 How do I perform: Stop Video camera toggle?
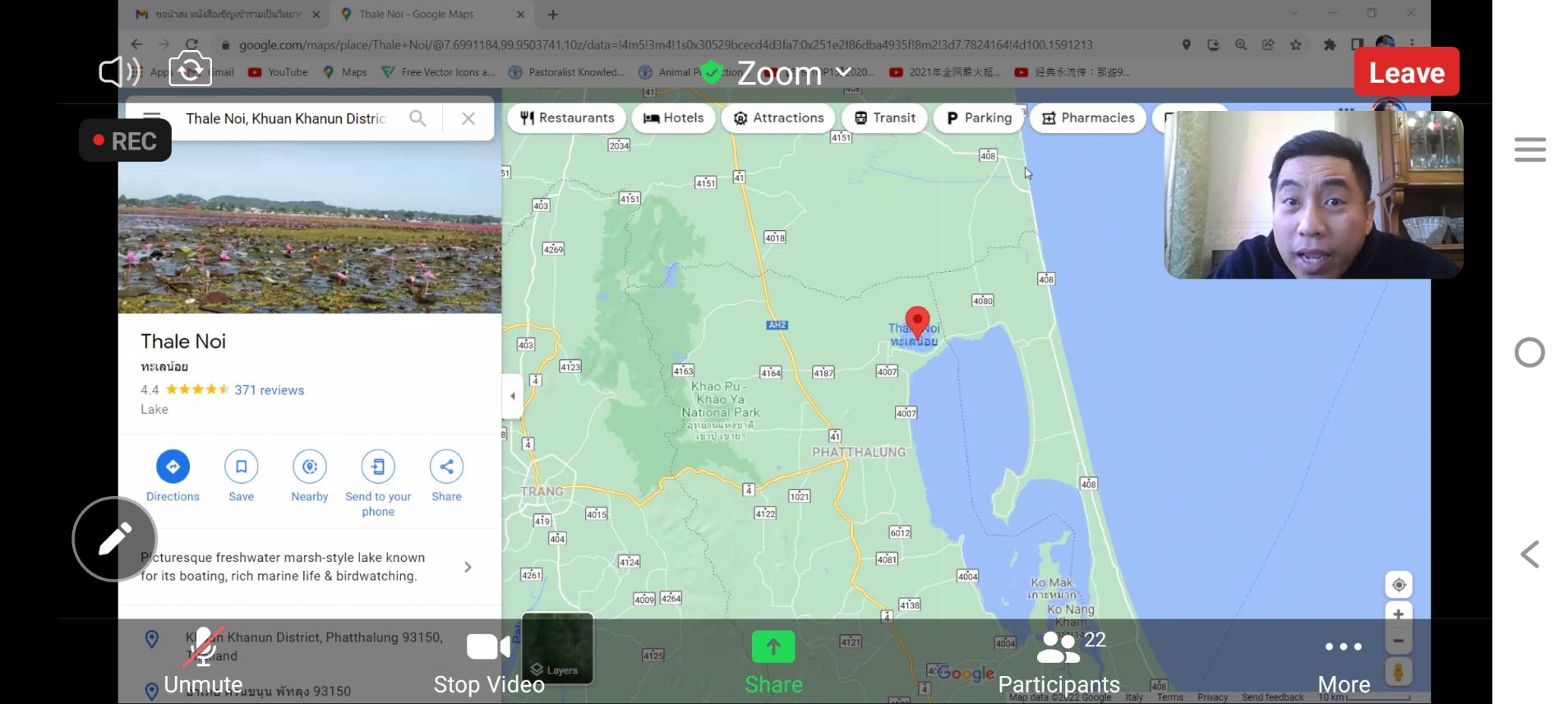(488, 659)
